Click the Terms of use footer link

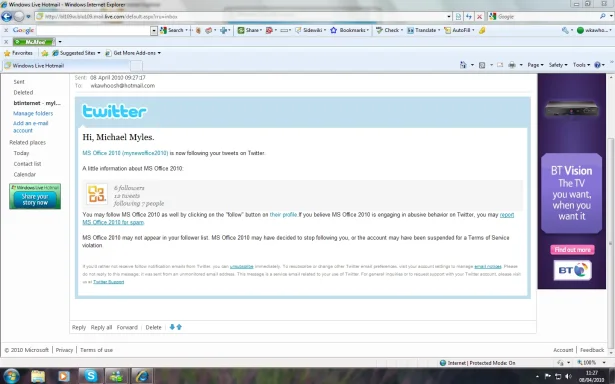(96, 350)
